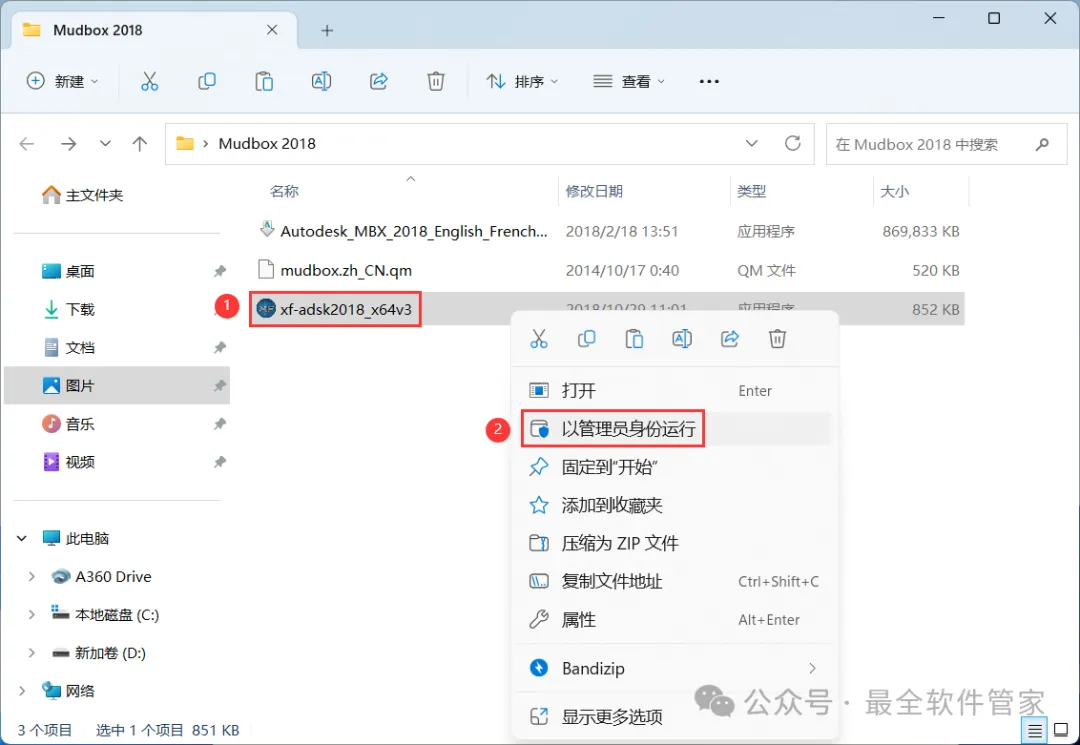Choose 添加到收藏夹 in the context menu
1080x745 pixels.
point(675,505)
